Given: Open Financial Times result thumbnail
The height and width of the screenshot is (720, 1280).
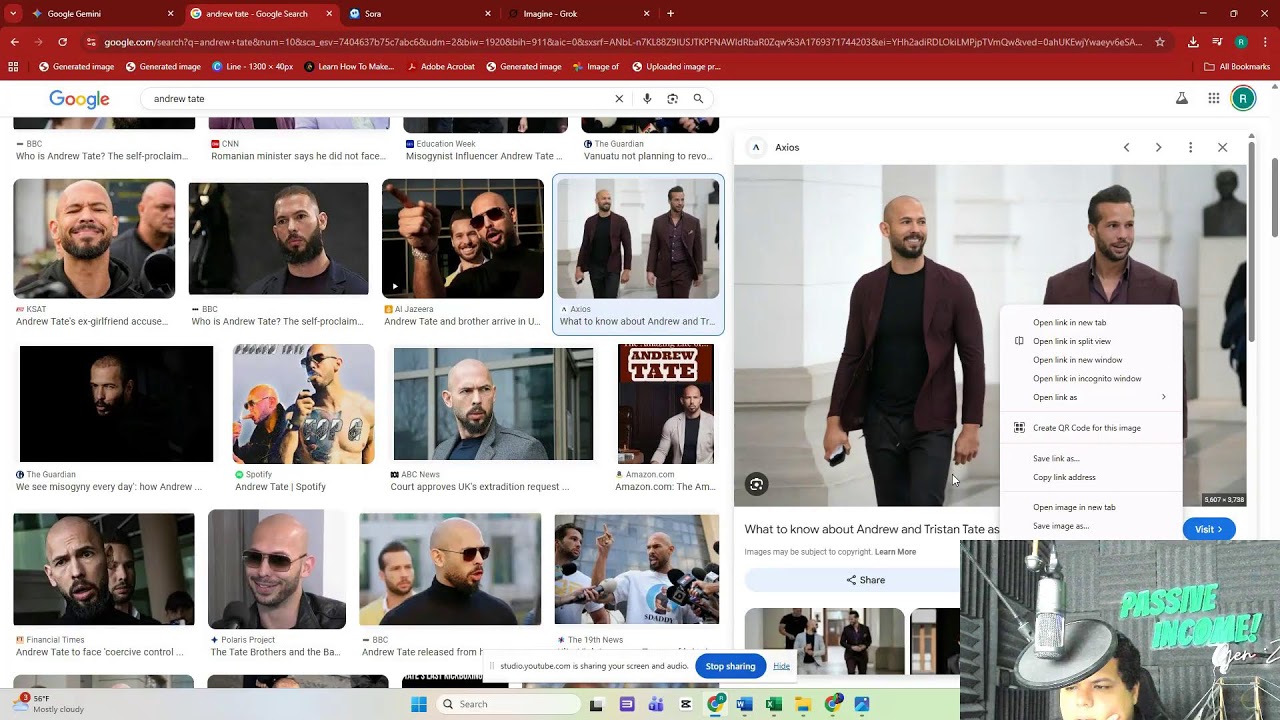Looking at the screenshot, I should click(x=104, y=570).
